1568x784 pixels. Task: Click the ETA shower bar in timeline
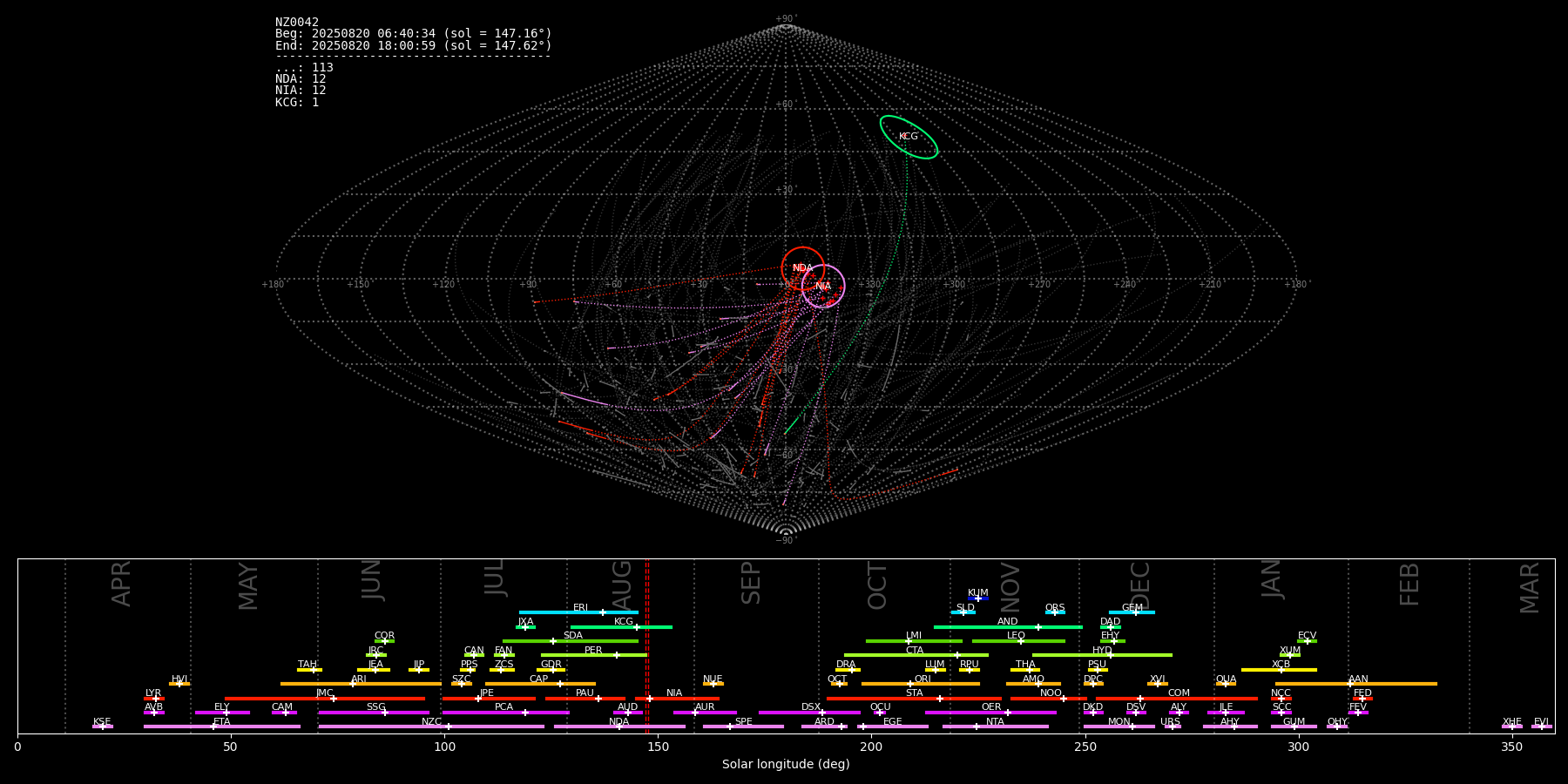coord(222,727)
